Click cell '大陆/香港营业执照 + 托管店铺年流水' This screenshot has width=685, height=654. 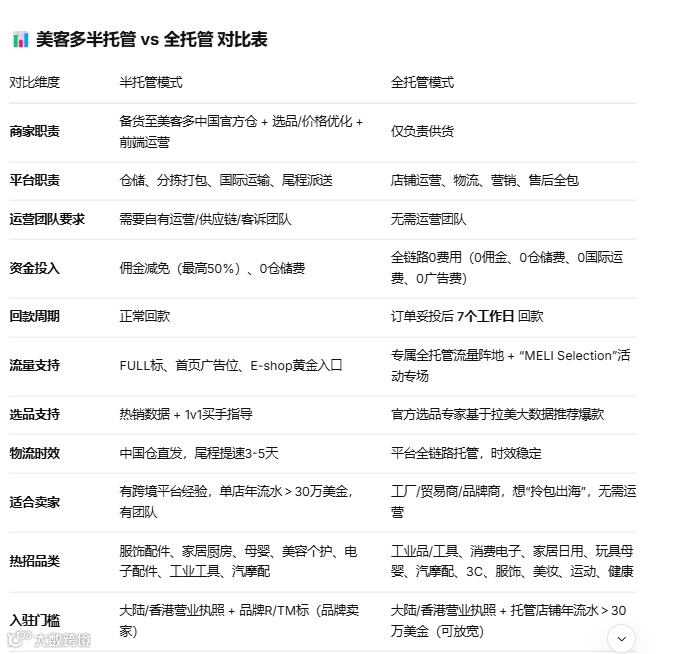click(509, 620)
